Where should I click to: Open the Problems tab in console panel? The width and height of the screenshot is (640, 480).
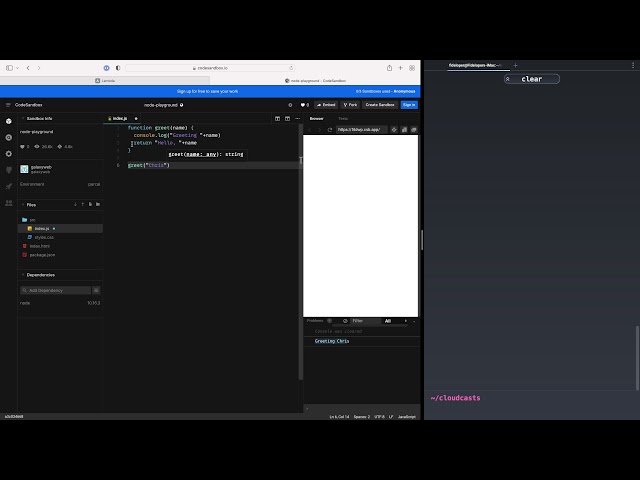tap(315, 321)
